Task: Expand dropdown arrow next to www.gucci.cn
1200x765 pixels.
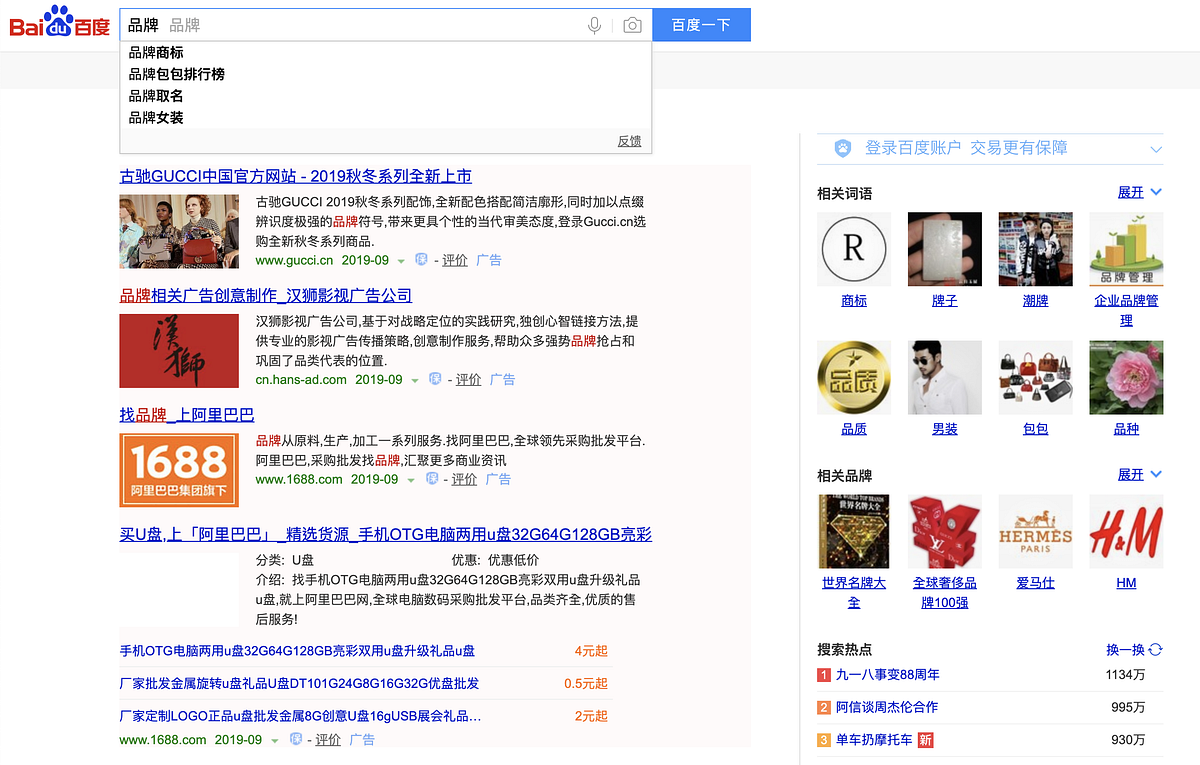Action: pyautogui.click(x=401, y=261)
